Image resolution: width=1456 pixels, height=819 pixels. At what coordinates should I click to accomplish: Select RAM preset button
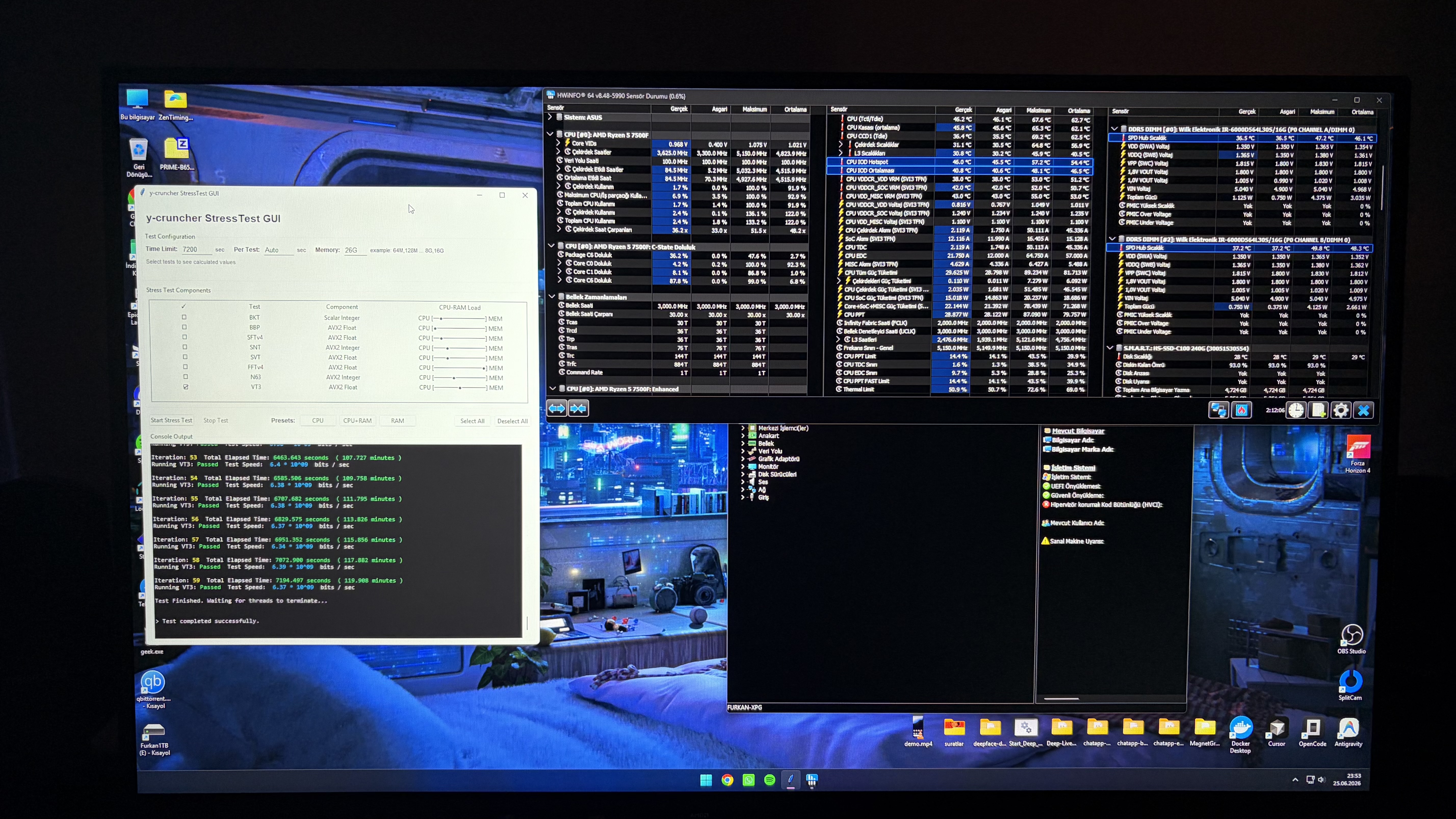pyautogui.click(x=397, y=421)
